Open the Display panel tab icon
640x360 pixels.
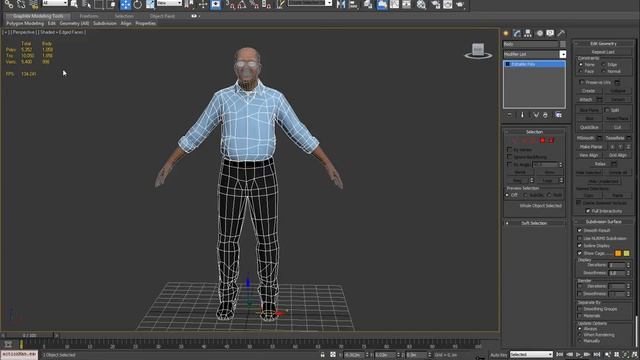click(x=550, y=33)
